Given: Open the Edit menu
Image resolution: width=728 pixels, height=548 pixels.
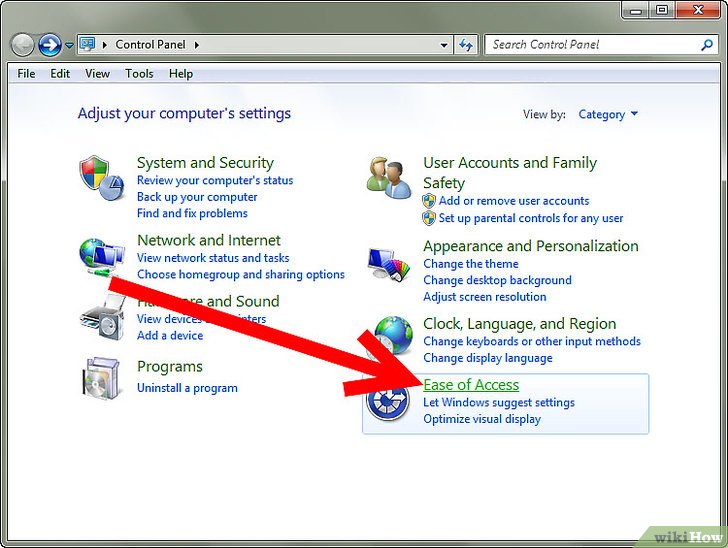Looking at the screenshot, I should click(60, 74).
